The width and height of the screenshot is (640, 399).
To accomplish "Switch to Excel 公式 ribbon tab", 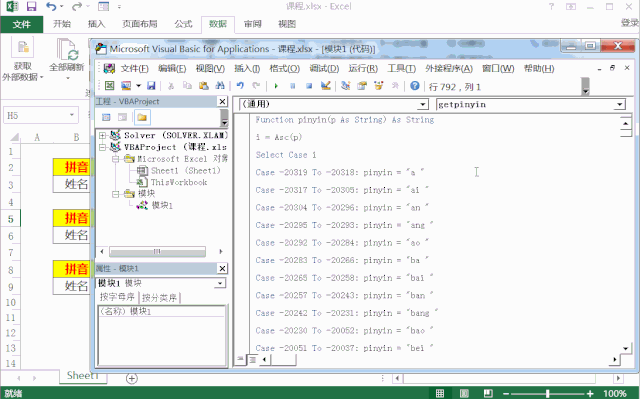I will (183, 24).
